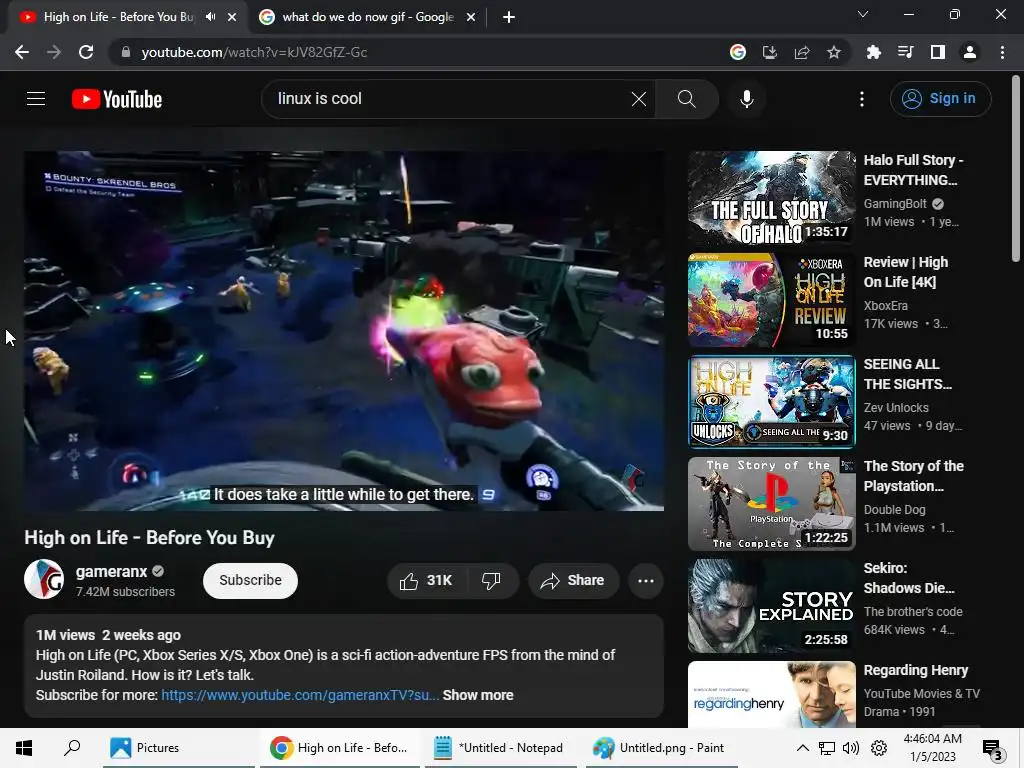This screenshot has height=768, width=1024.
Task: Open gameranx channel name link
Action: [x=112, y=571]
